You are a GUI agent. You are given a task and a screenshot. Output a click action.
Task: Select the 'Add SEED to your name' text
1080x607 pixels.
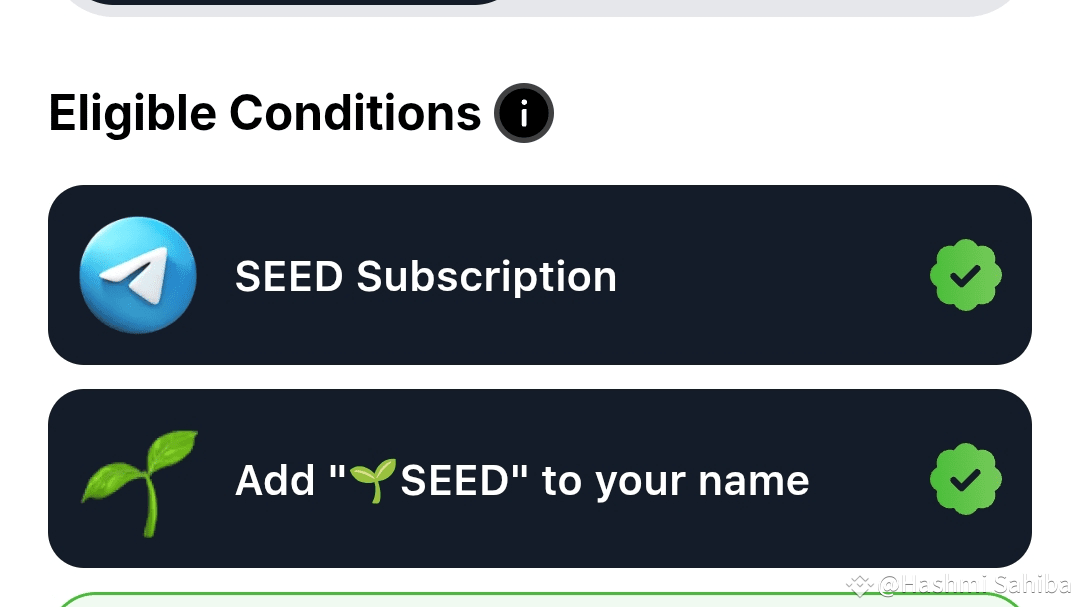(x=521, y=481)
